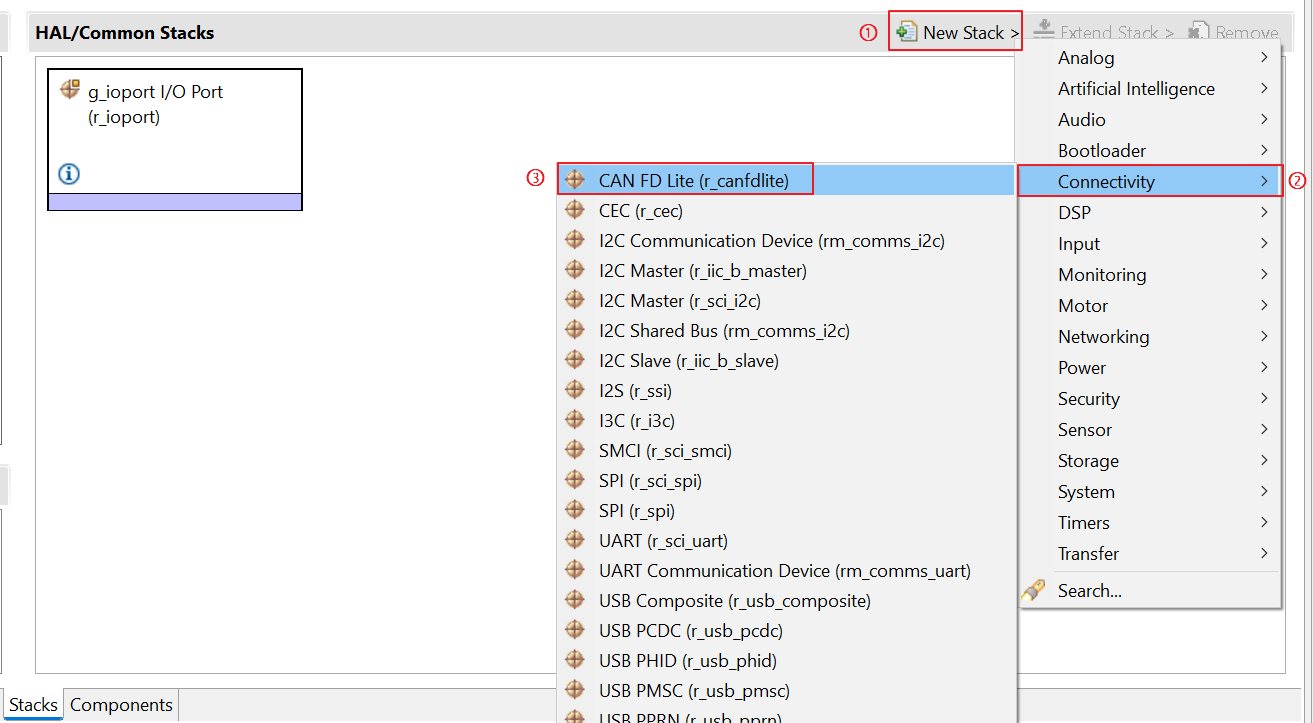Viewport: 1313px width, 723px height.
Task: Click the icon beside CAN FD Lite entry
Action: coord(575,180)
